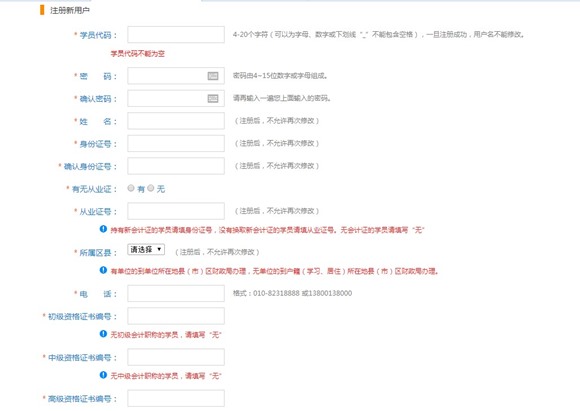The width and height of the screenshot is (580, 411).
Task: Focus the 确认身份证号 input field
Action: (176, 166)
